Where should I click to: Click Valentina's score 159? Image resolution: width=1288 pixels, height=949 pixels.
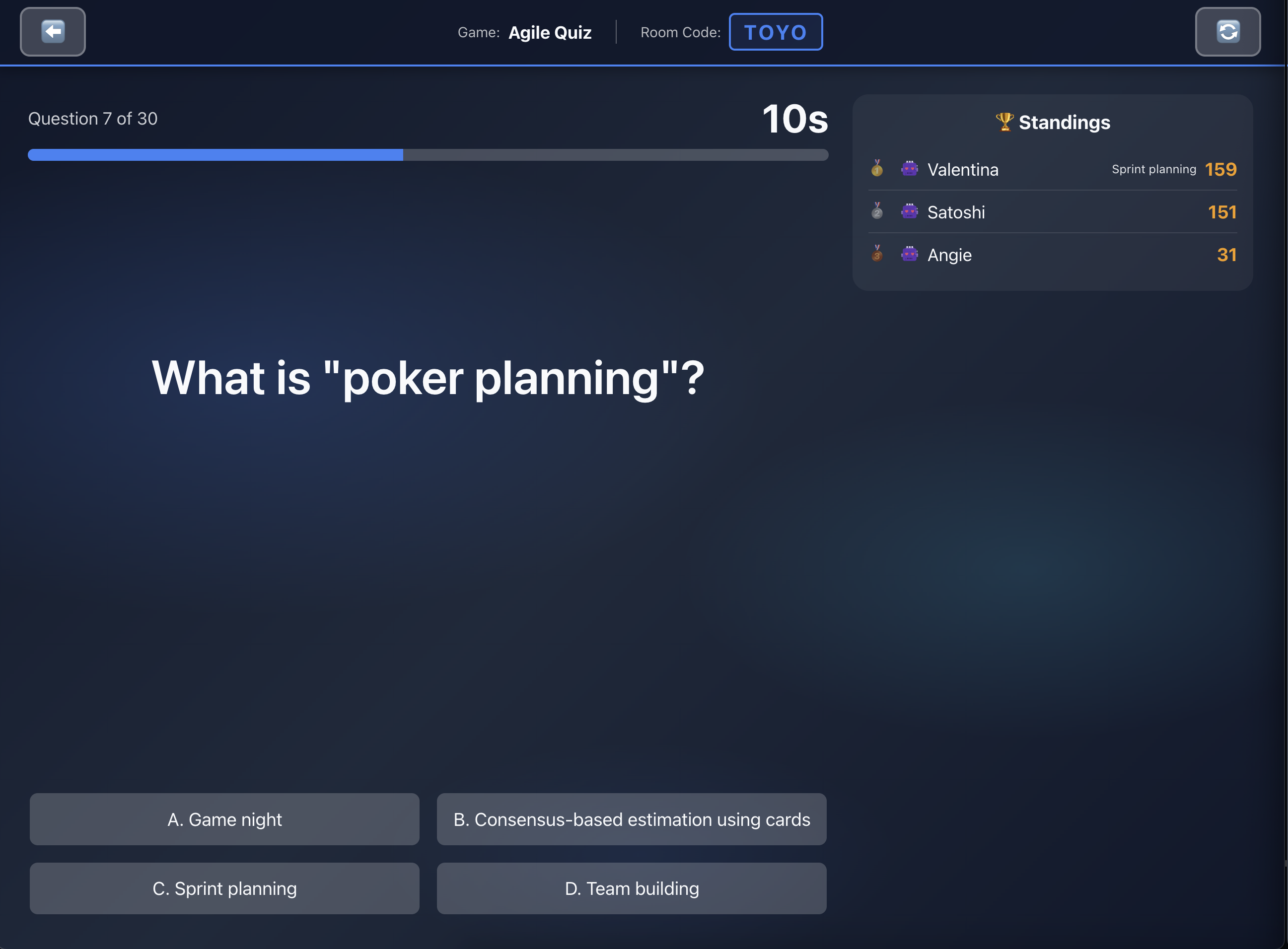pyautogui.click(x=1220, y=169)
